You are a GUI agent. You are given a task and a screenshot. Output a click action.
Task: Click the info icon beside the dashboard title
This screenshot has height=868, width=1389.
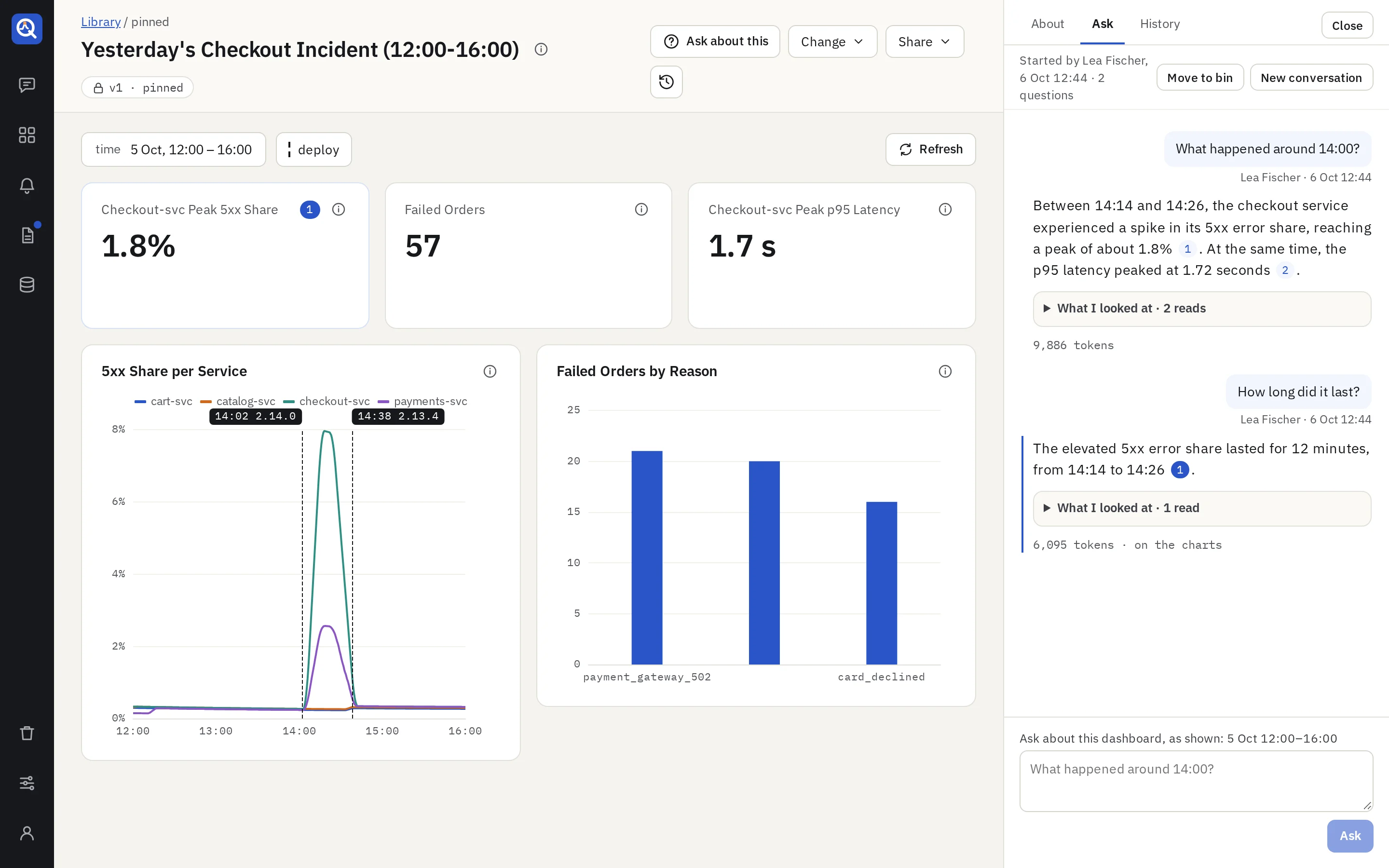tap(541, 49)
